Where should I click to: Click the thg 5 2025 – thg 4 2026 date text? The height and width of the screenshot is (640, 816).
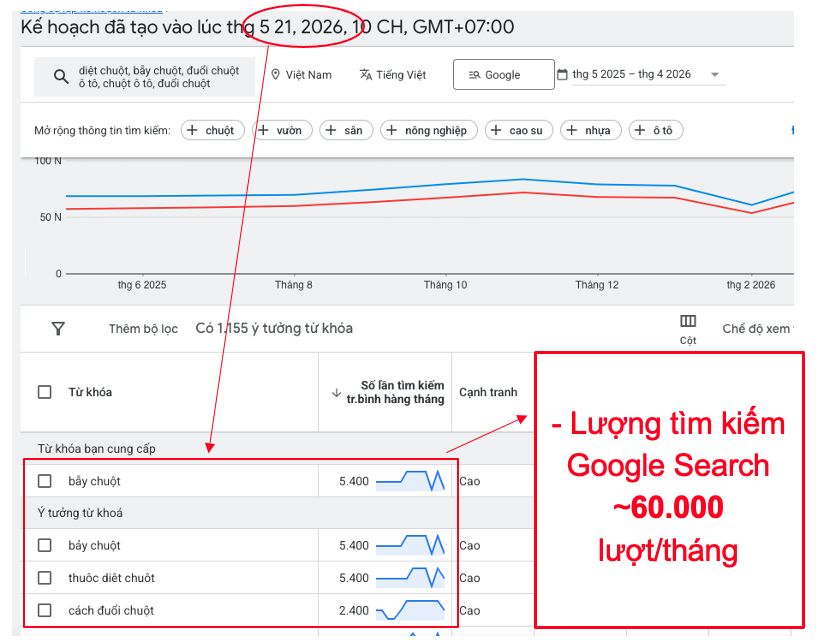[631, 74]
